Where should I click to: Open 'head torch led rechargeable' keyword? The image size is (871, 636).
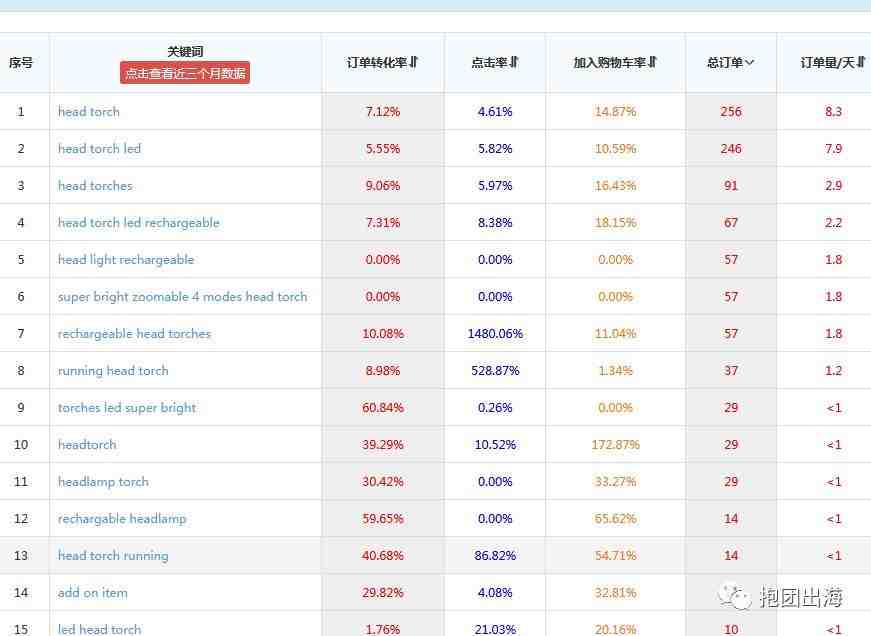[139, 223]
